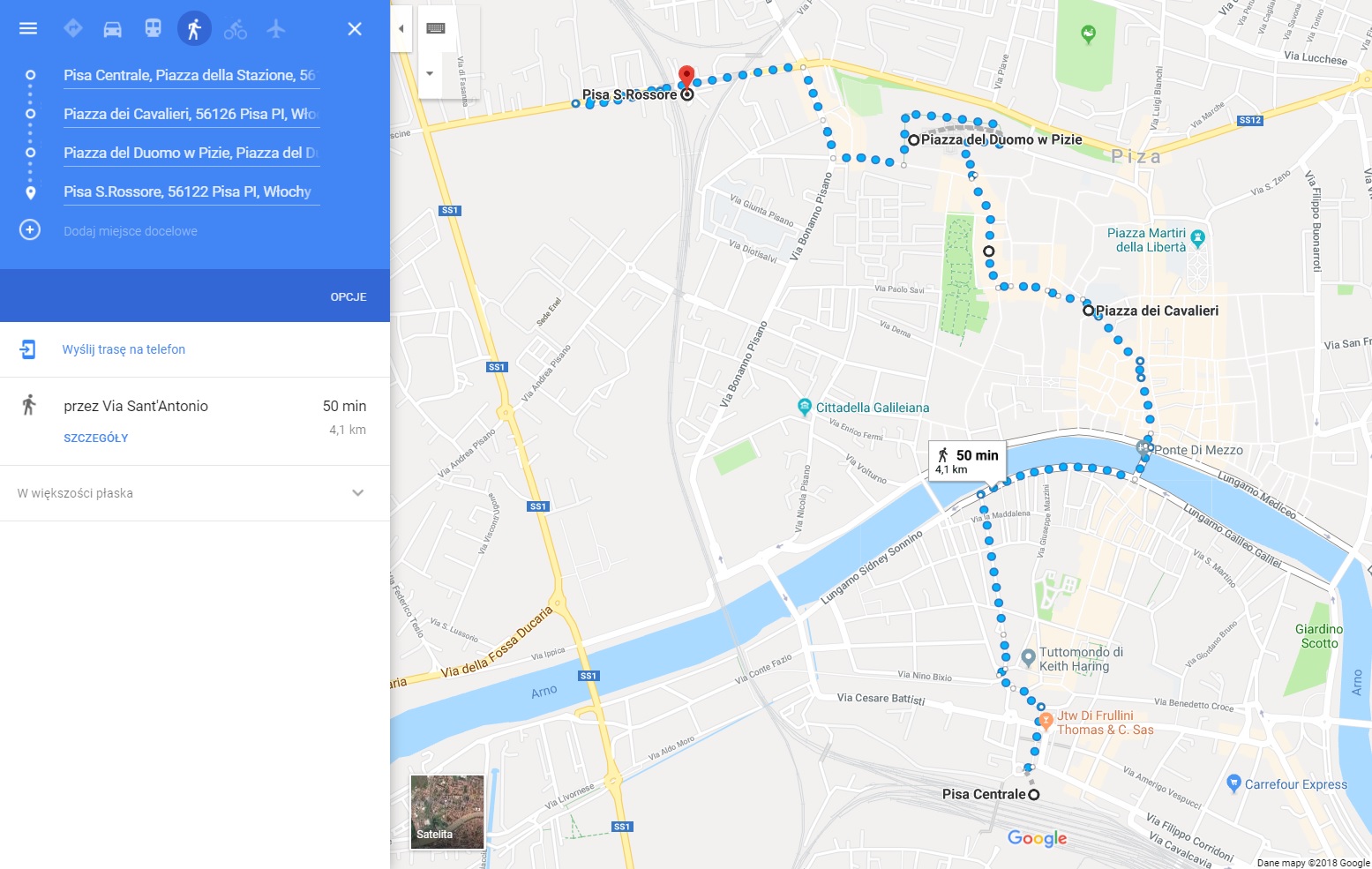Image resolution: width=1372 pixels, height=869 pixels.
Task: Click the send-to-phone icon
Action: click(x=28, y=349)
